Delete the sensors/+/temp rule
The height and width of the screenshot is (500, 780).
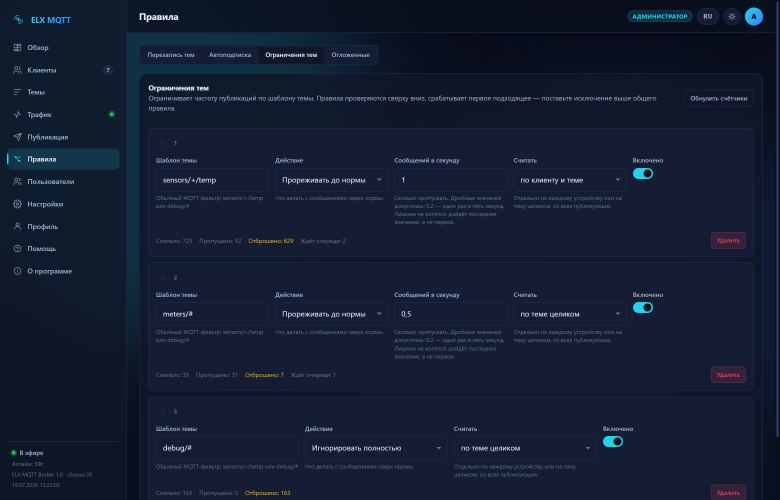pyautogui.click(x=728, y=240)
